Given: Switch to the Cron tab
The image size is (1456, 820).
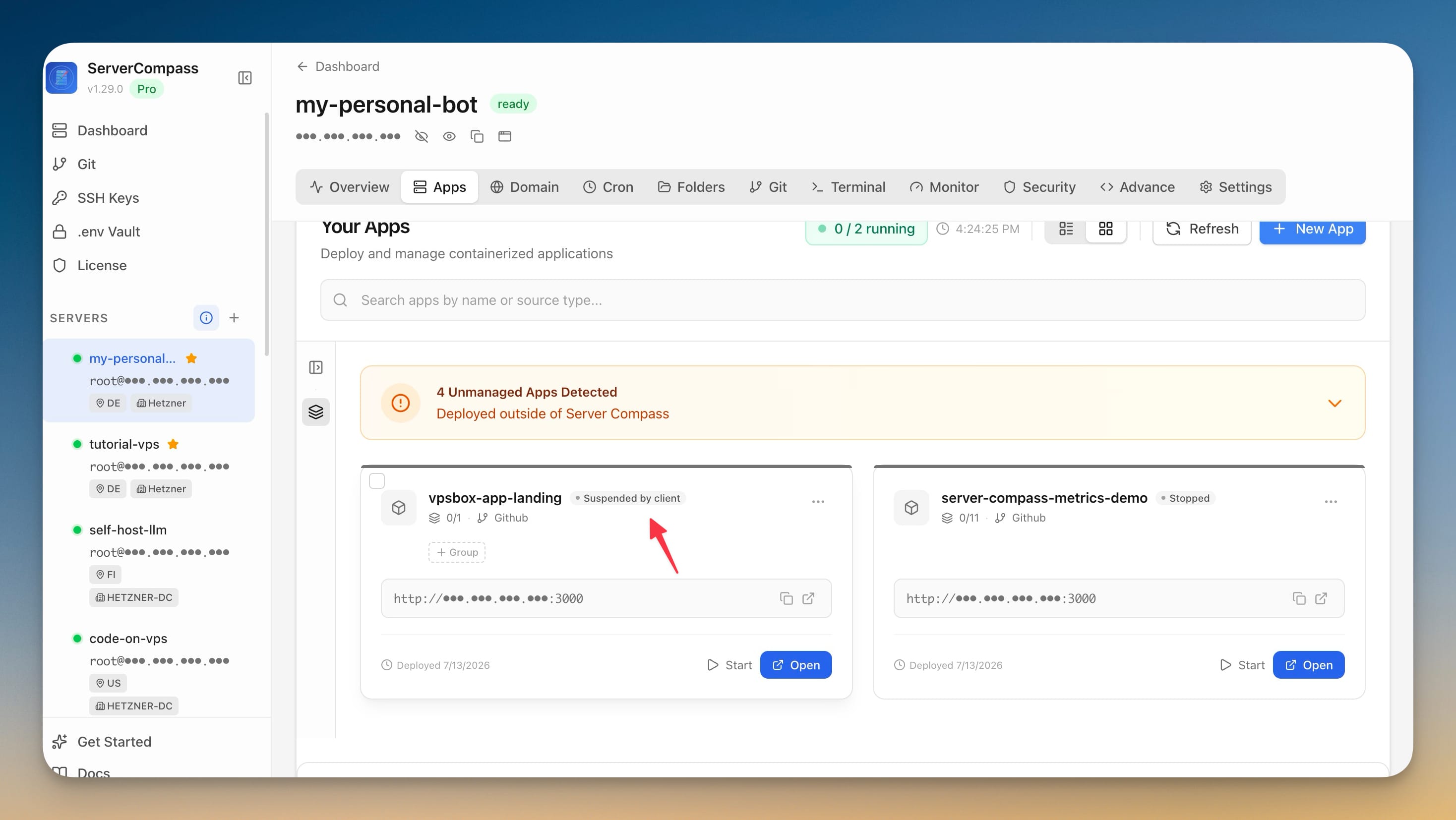Looking at the screenshot, I should (608, 187).
